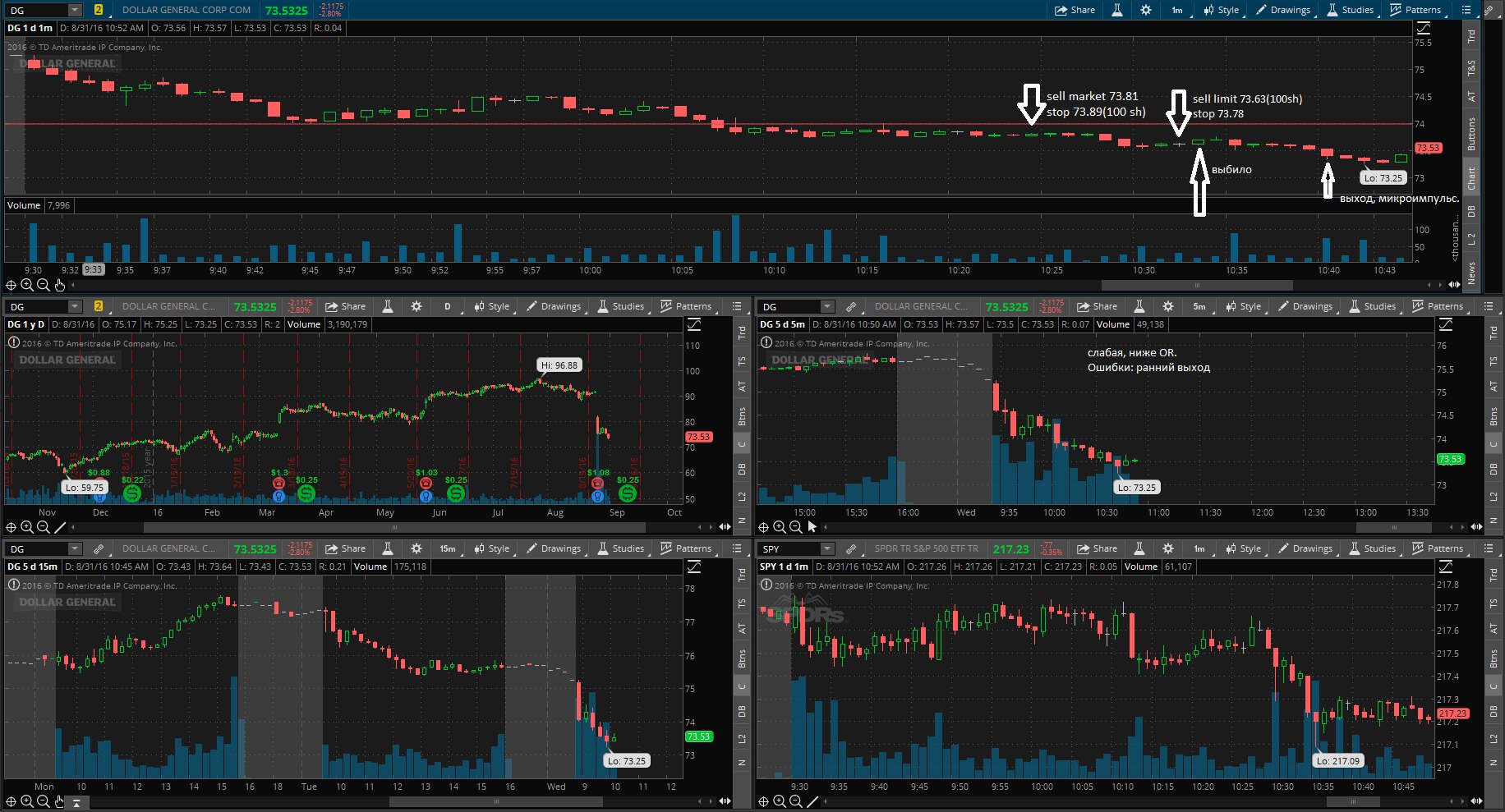
Task: Open Share in the SPY chart
Action: 1097,548
